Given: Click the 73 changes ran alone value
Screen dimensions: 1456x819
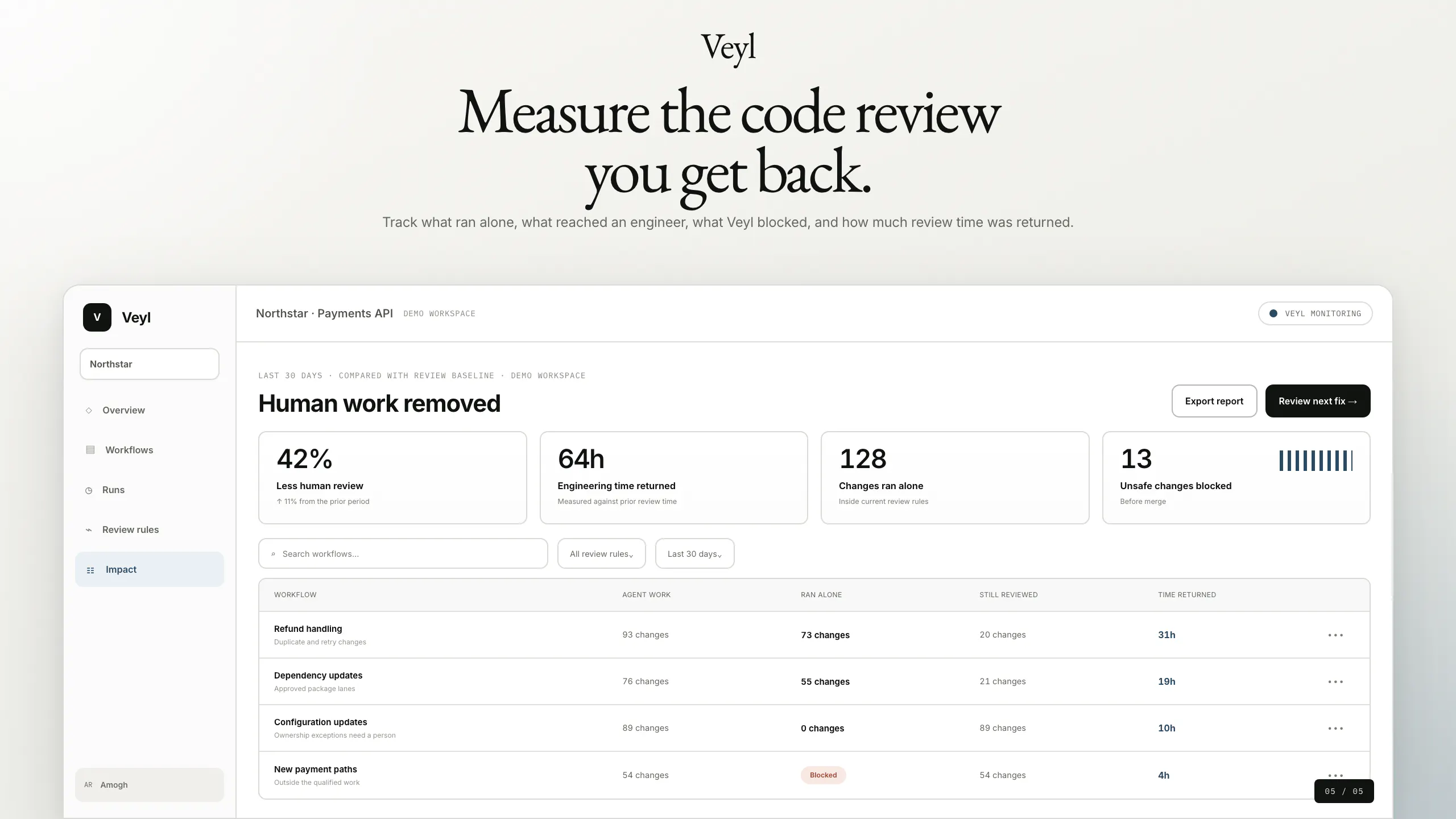Looking at the screenshot, I should (x=825, y=635).
